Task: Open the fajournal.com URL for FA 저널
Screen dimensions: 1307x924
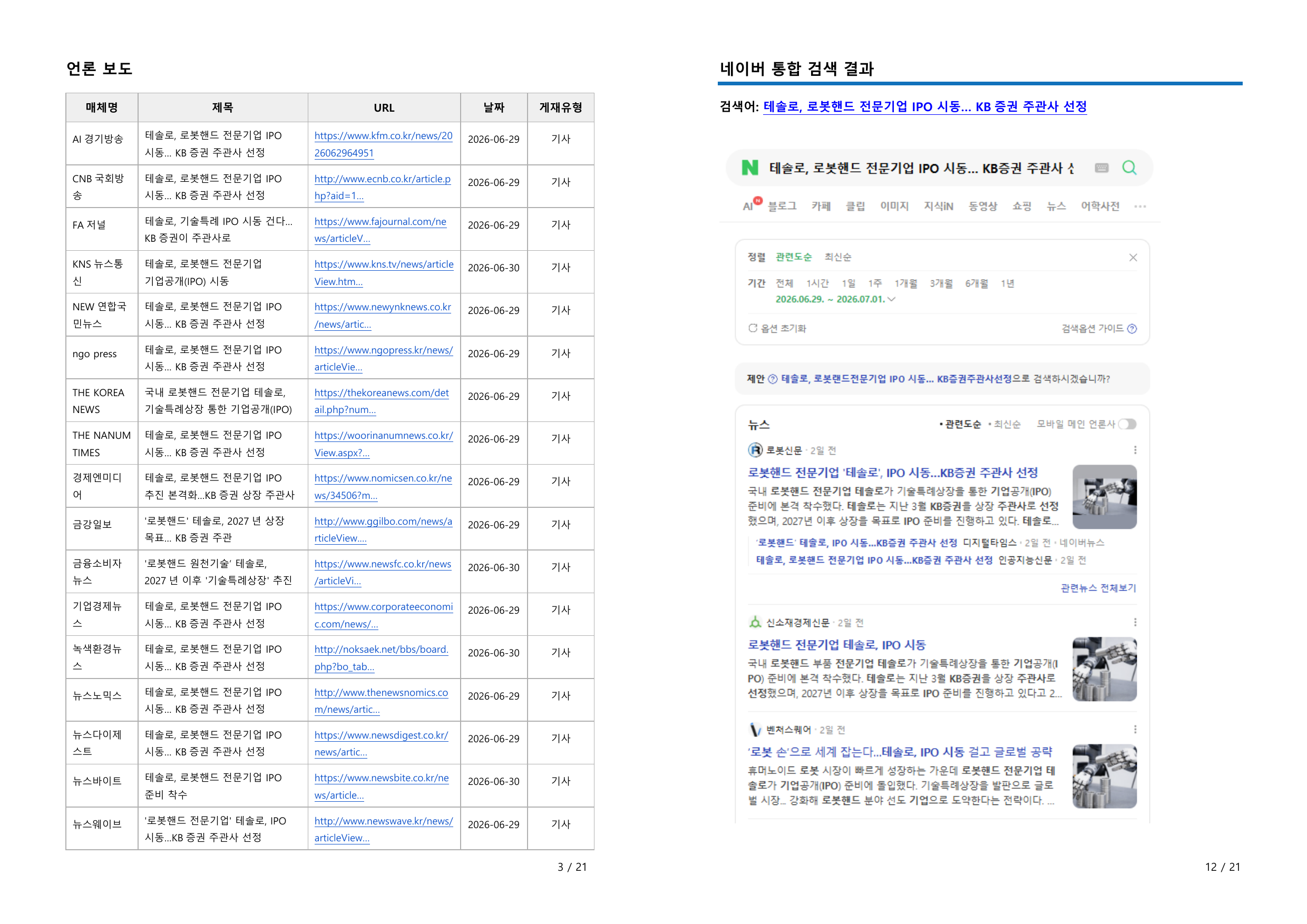Action: [381, 230]
